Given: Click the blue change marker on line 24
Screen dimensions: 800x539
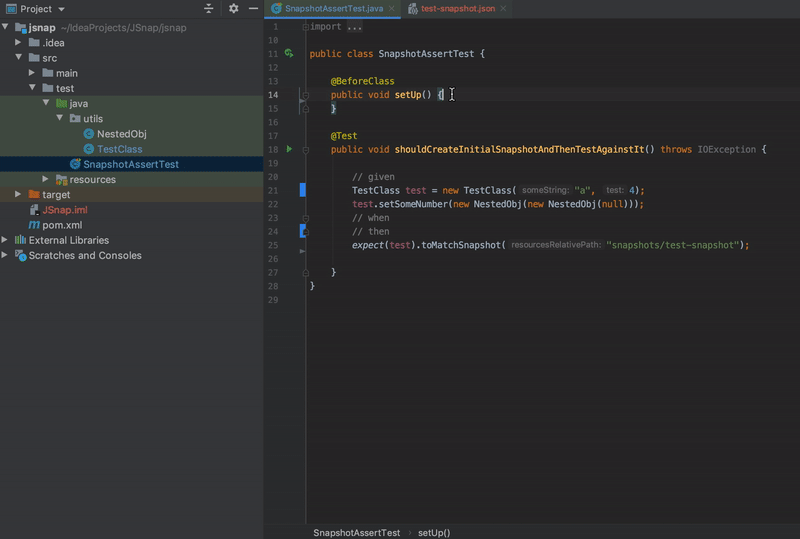Looking at the screenshot, I should click(303, 231).
